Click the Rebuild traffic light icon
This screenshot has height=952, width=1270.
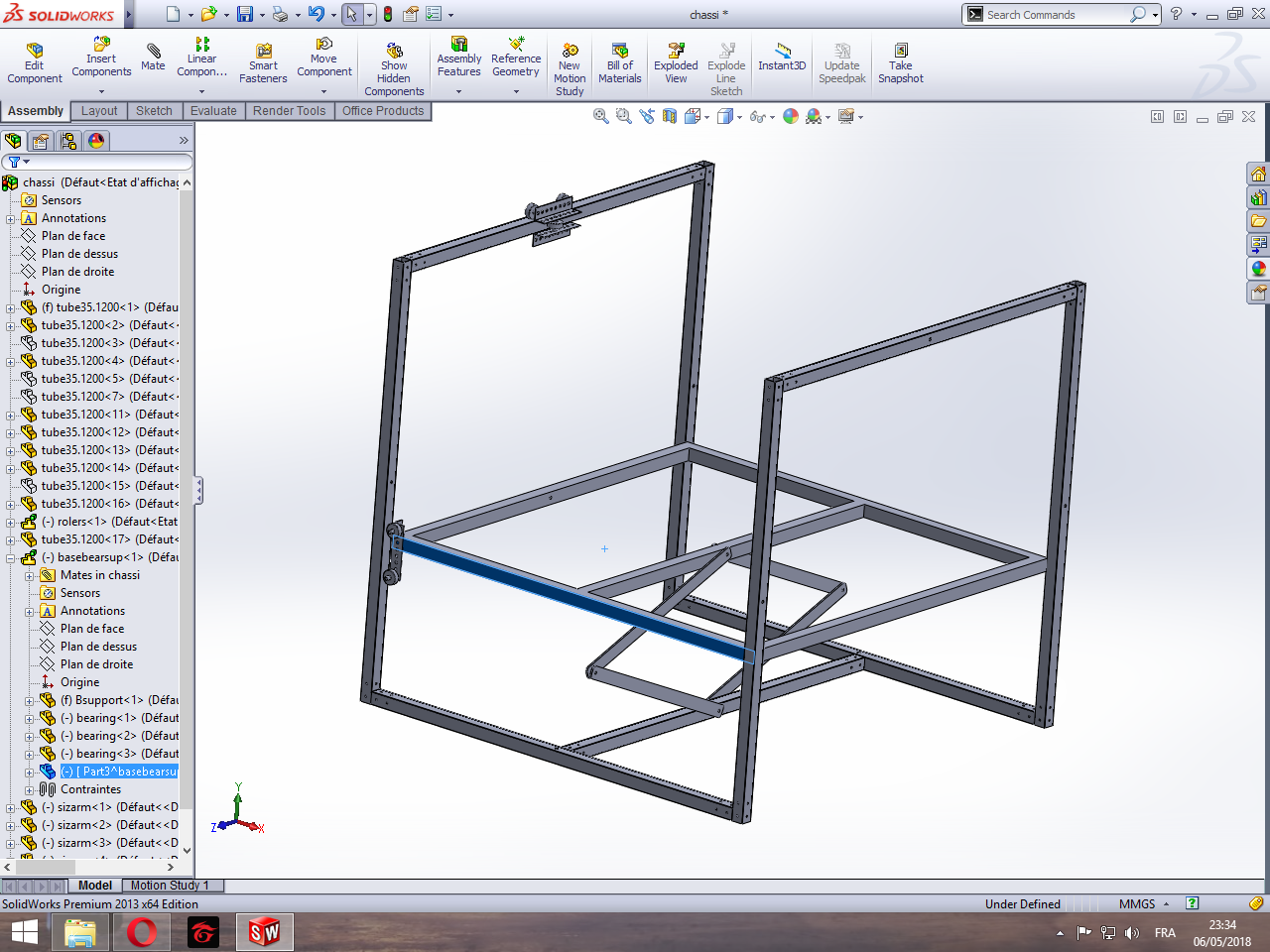pyautogui.click(x=388, y=14)
